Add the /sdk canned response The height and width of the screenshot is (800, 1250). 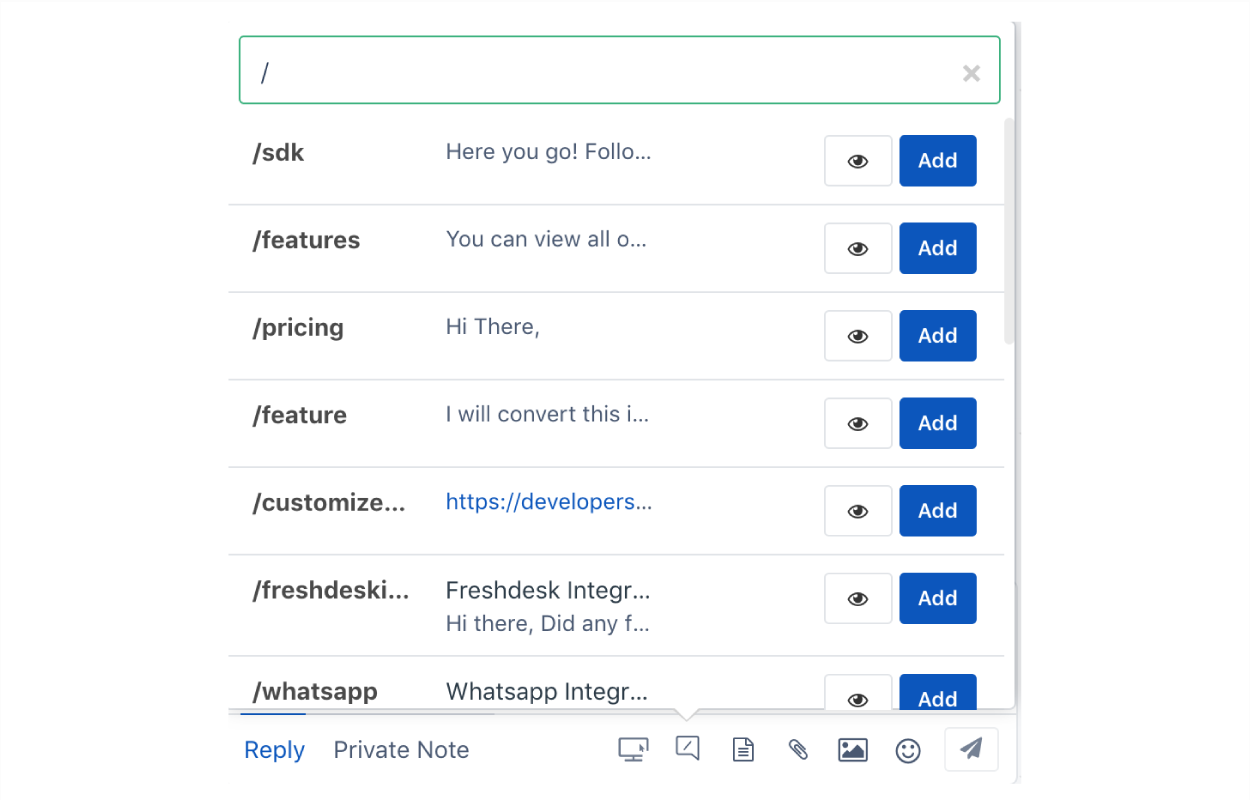click(937, 161)
